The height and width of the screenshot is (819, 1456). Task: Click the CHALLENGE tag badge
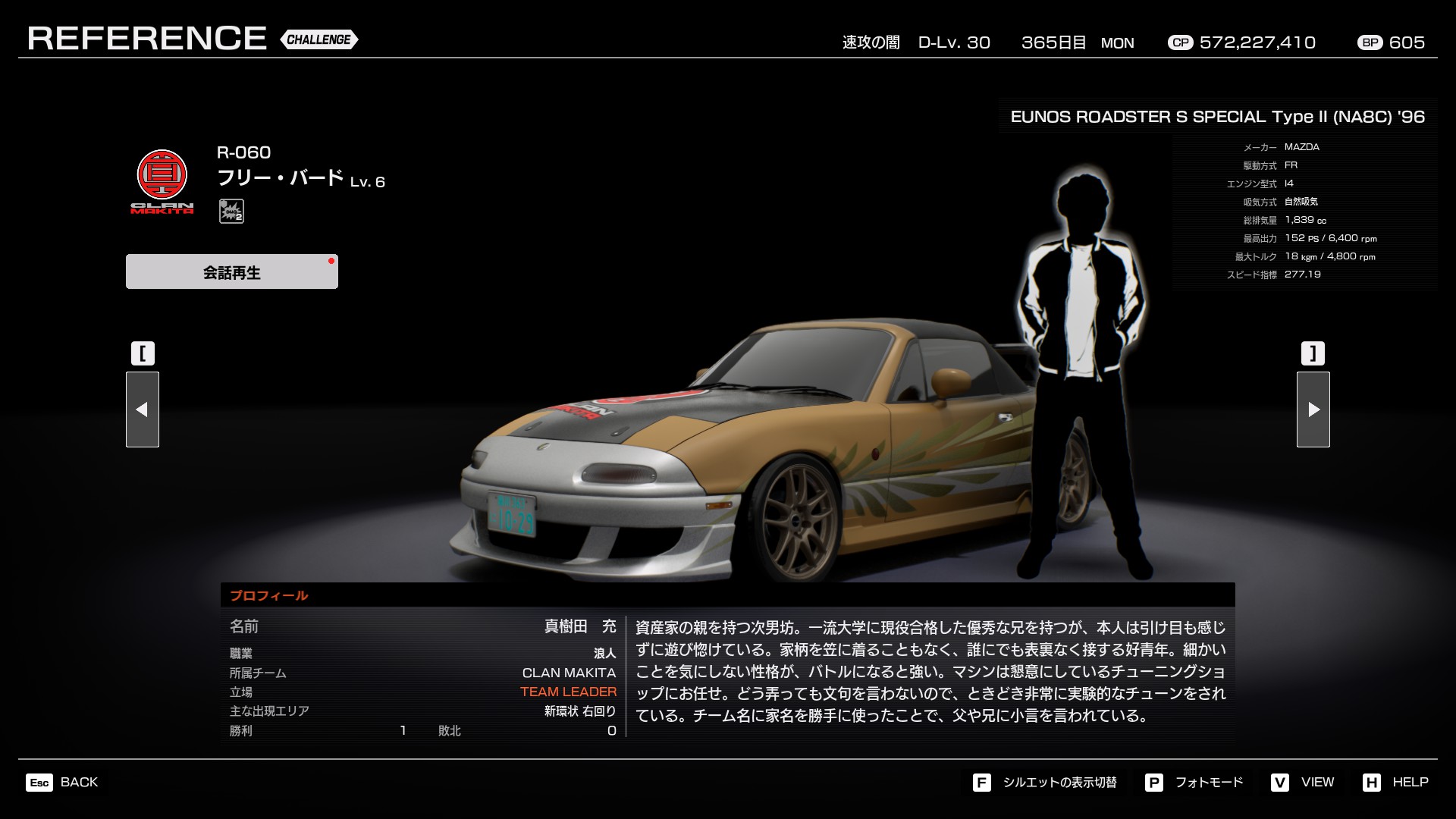click(318, 39)
